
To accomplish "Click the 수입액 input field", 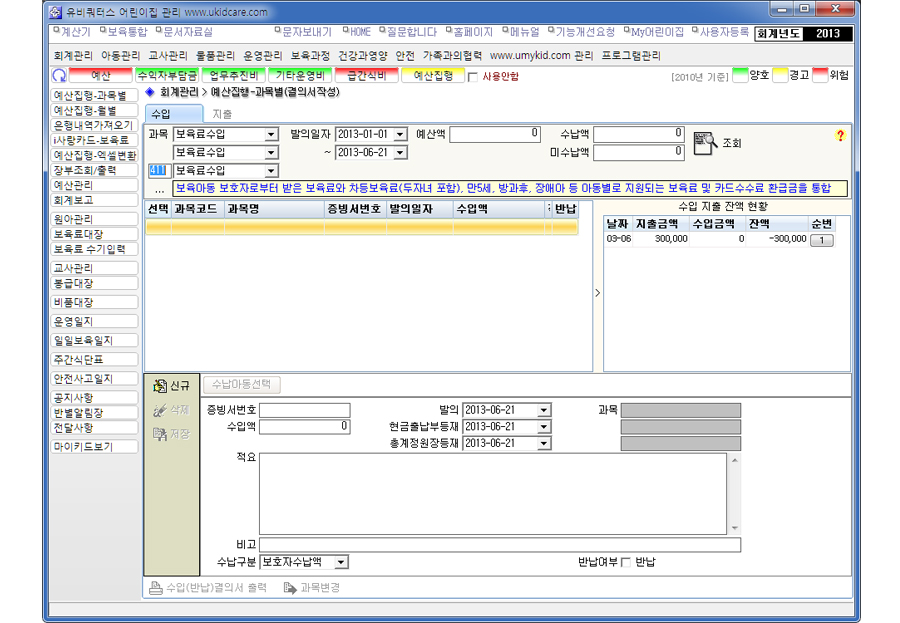I will pos(305,427).
